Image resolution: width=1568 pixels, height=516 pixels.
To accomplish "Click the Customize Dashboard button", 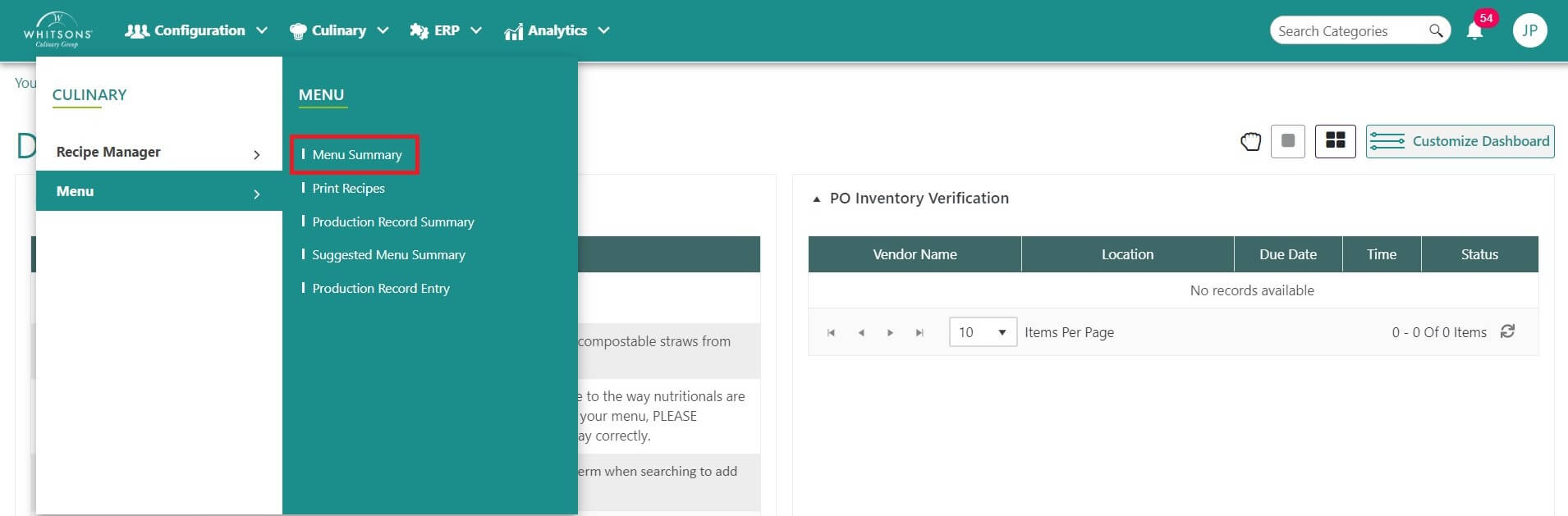I will (x=1460, y=141).
